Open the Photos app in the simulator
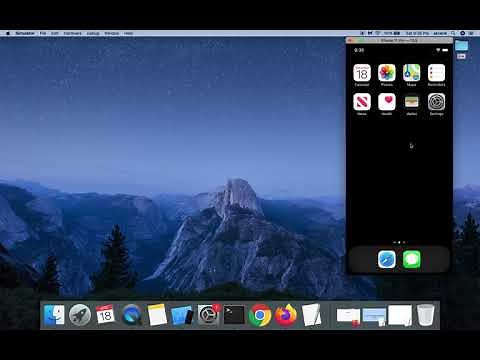480x360 pixels. click(x=387, y=73)
